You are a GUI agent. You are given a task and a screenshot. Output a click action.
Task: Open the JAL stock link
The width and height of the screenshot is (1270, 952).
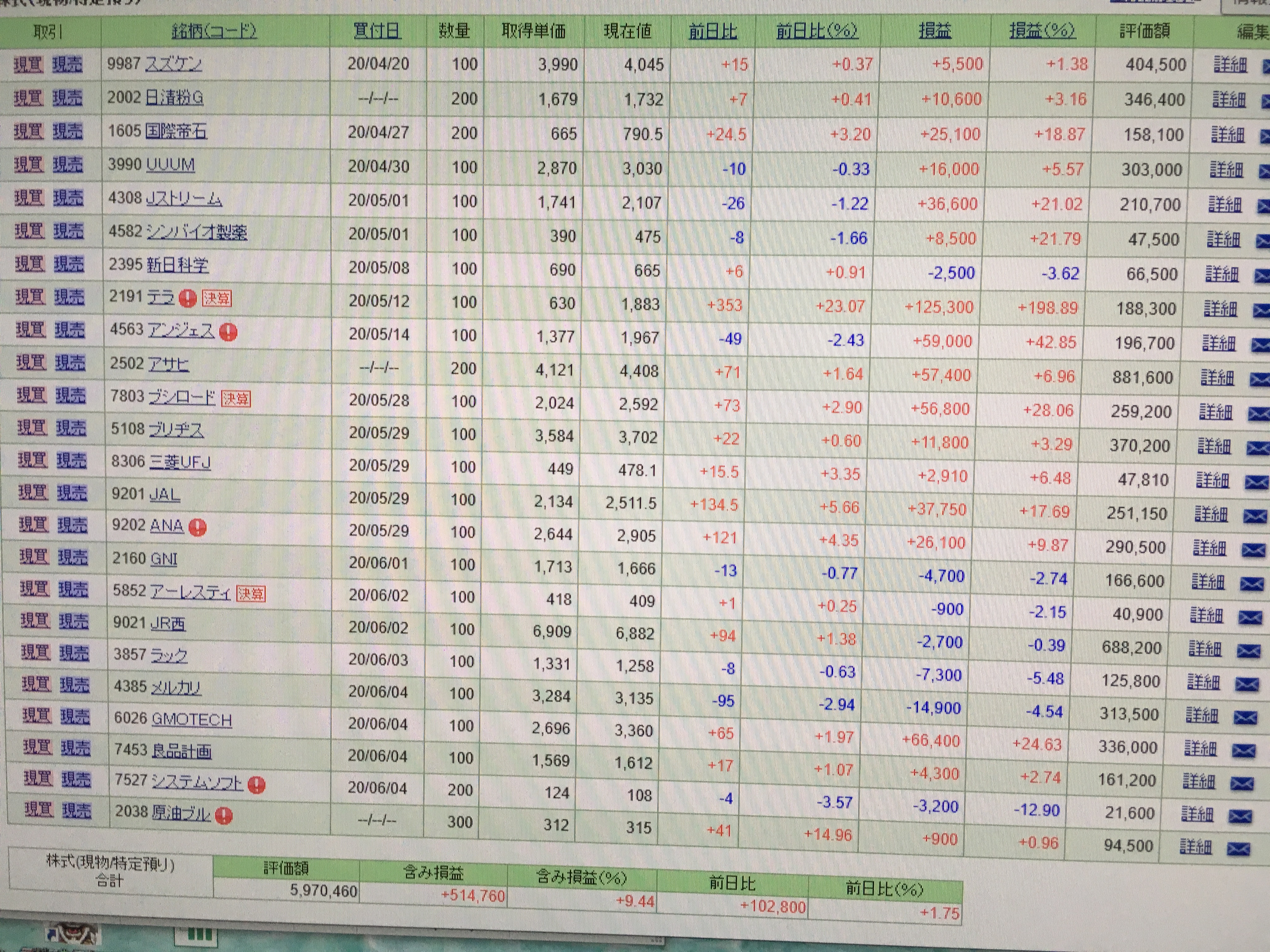[164, 495]
